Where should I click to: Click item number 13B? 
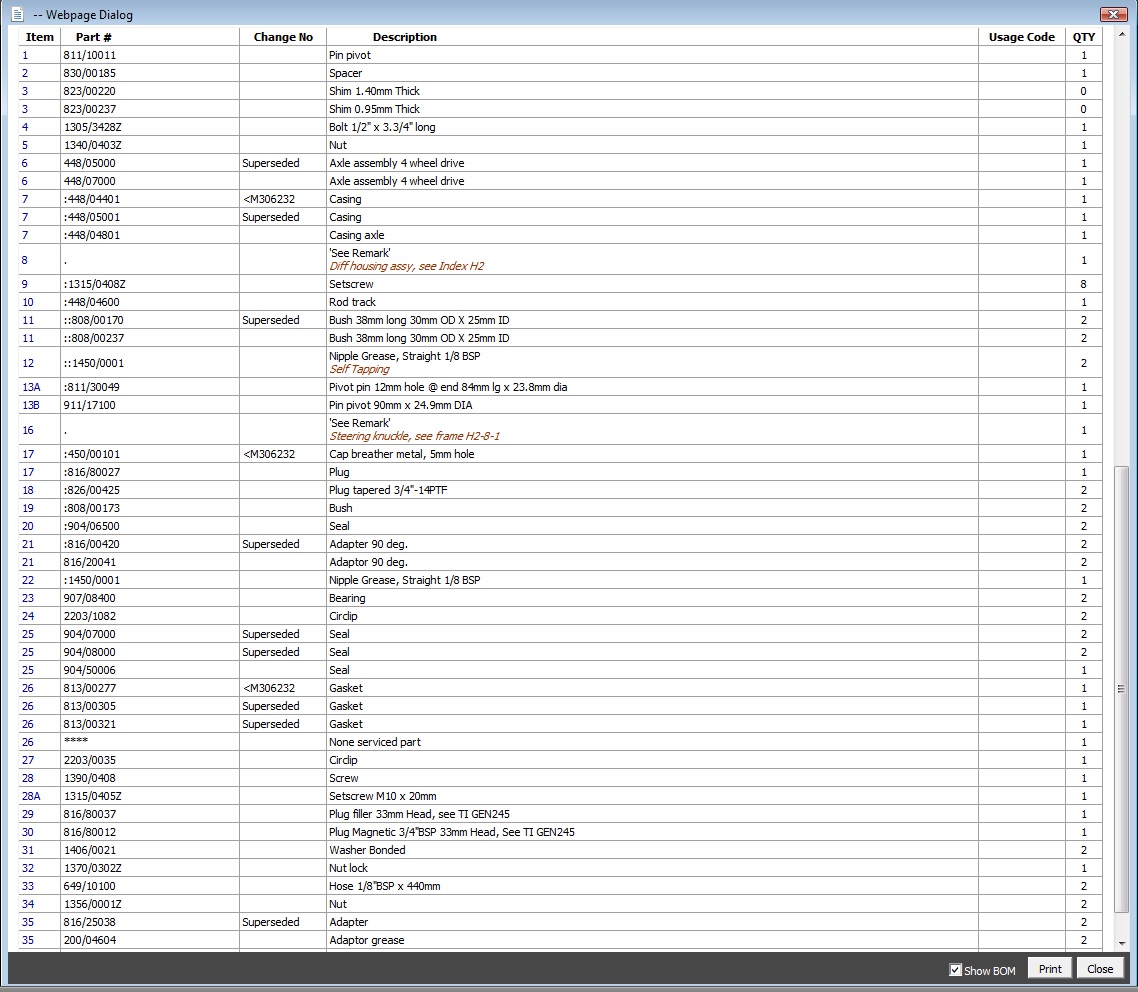coord(31,406)
